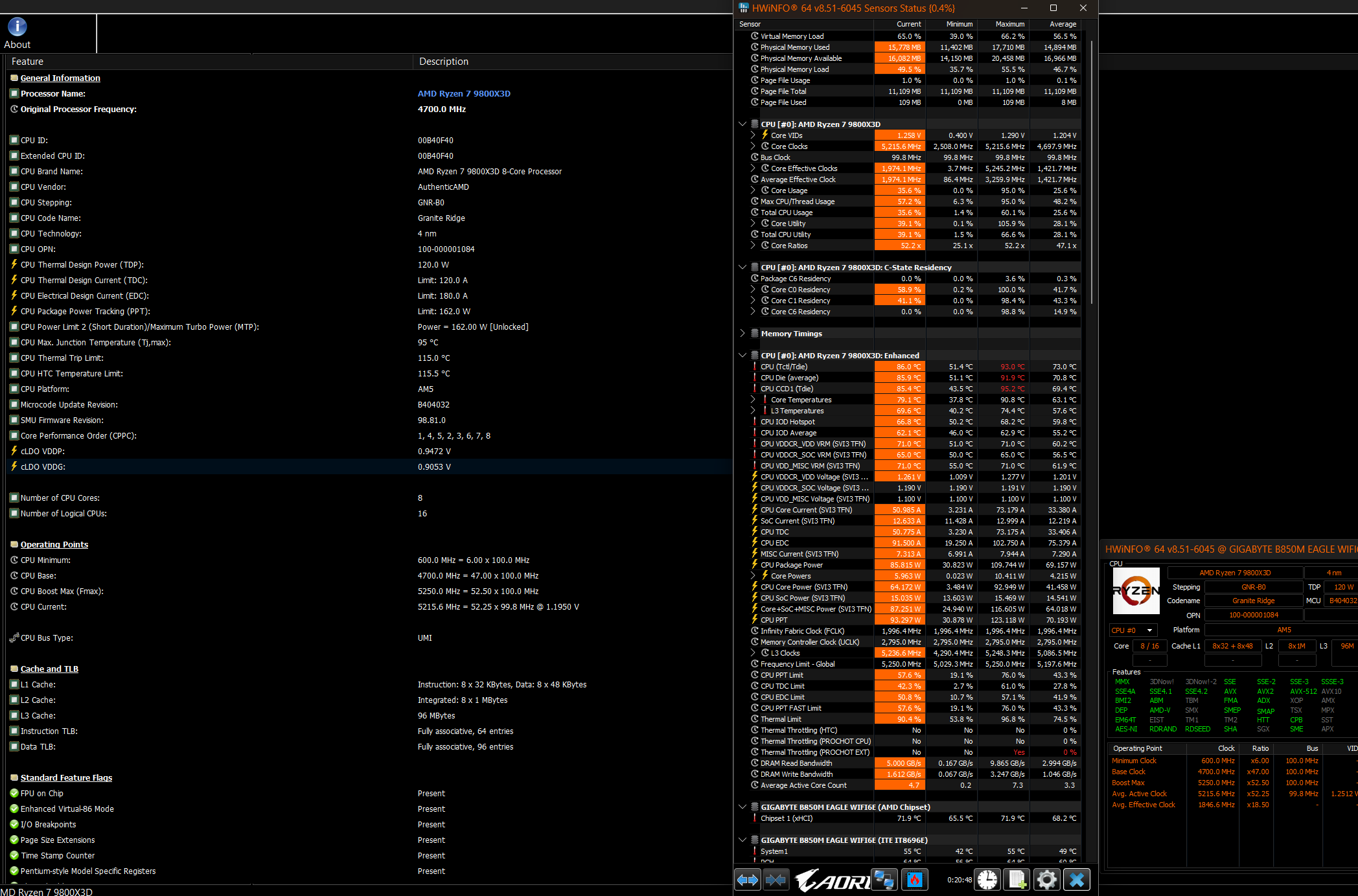Start logging with the sheet-plus icon

(1017, 880)
